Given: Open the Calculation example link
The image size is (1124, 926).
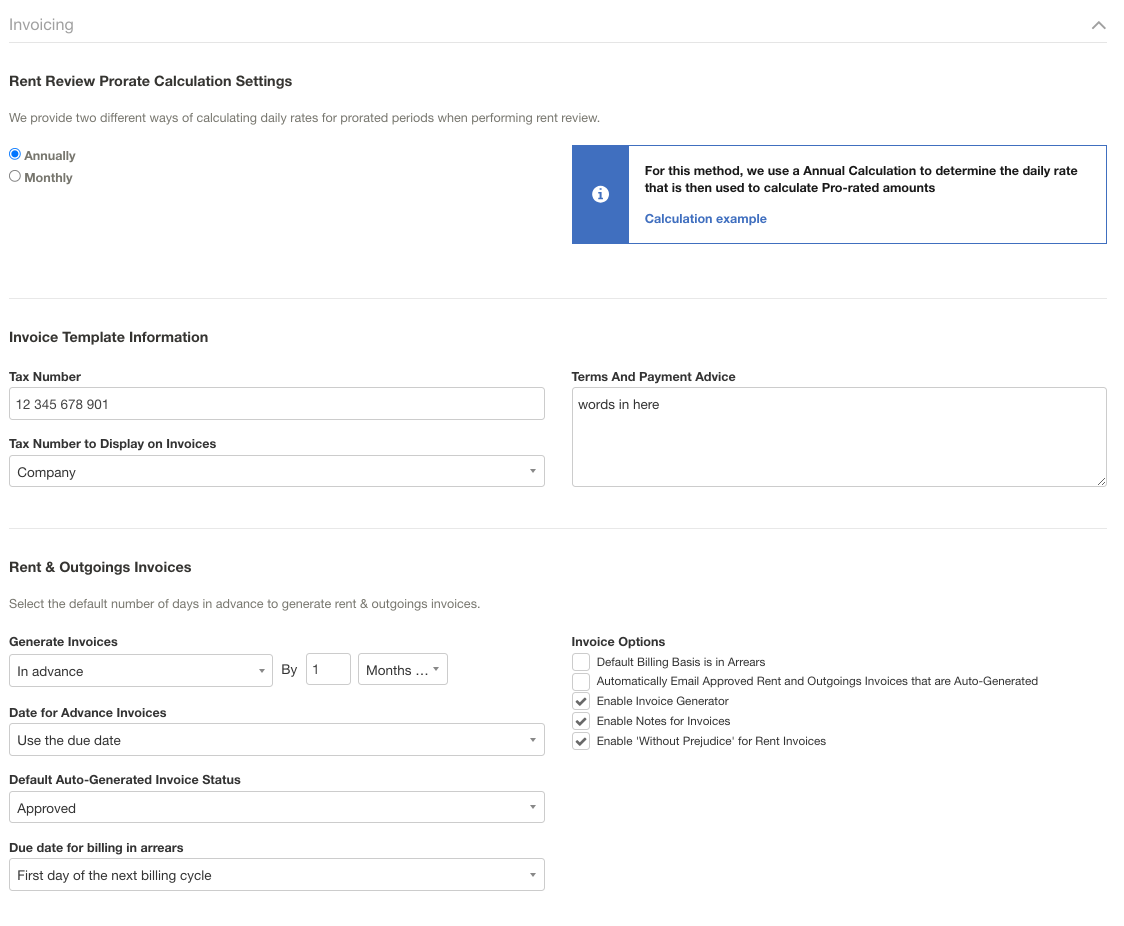Looking at the screenshot, I should click(705, 219).
